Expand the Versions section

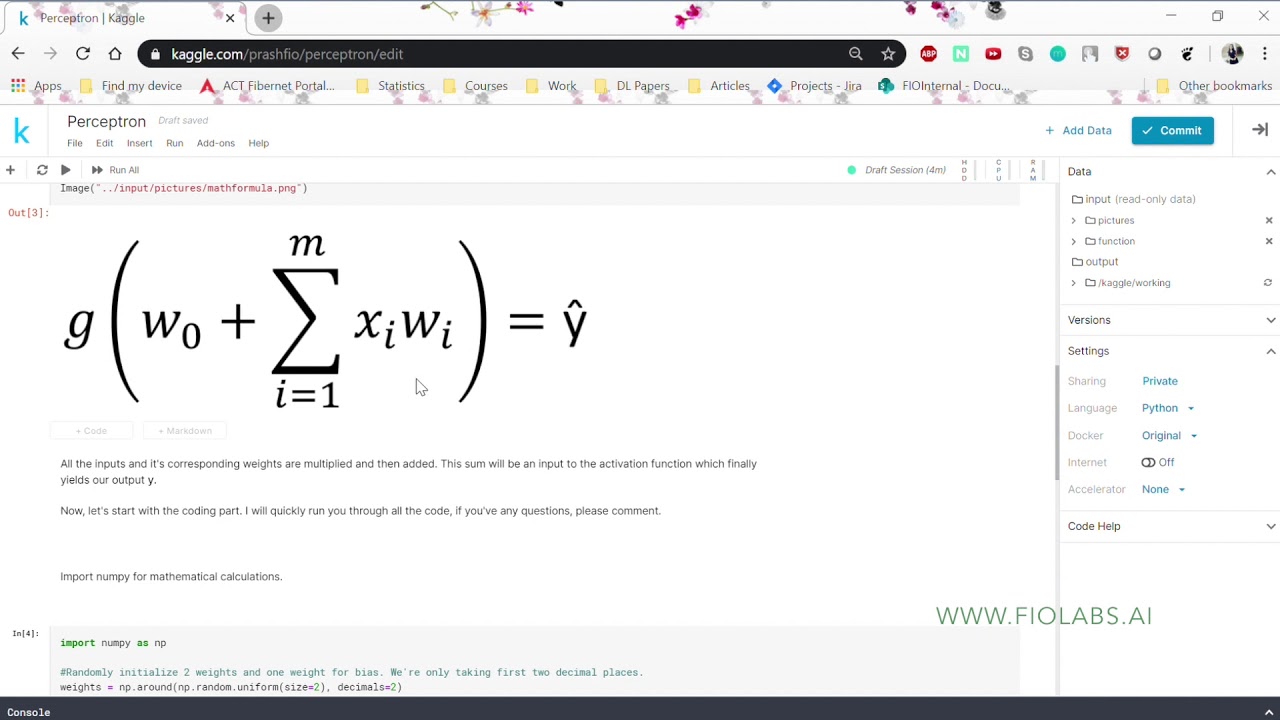click(x=1271, y=320)
